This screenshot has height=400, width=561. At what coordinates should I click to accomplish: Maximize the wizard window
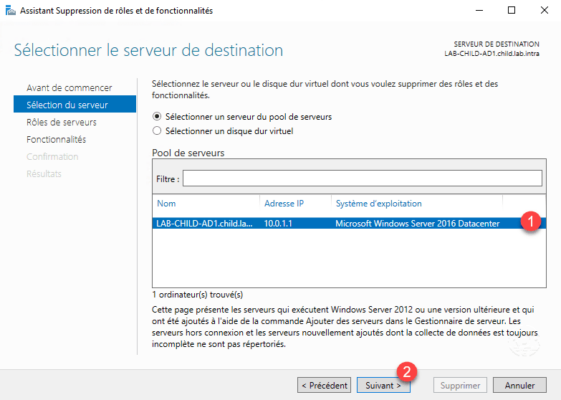pyautogui.click(x=512, y=10)
